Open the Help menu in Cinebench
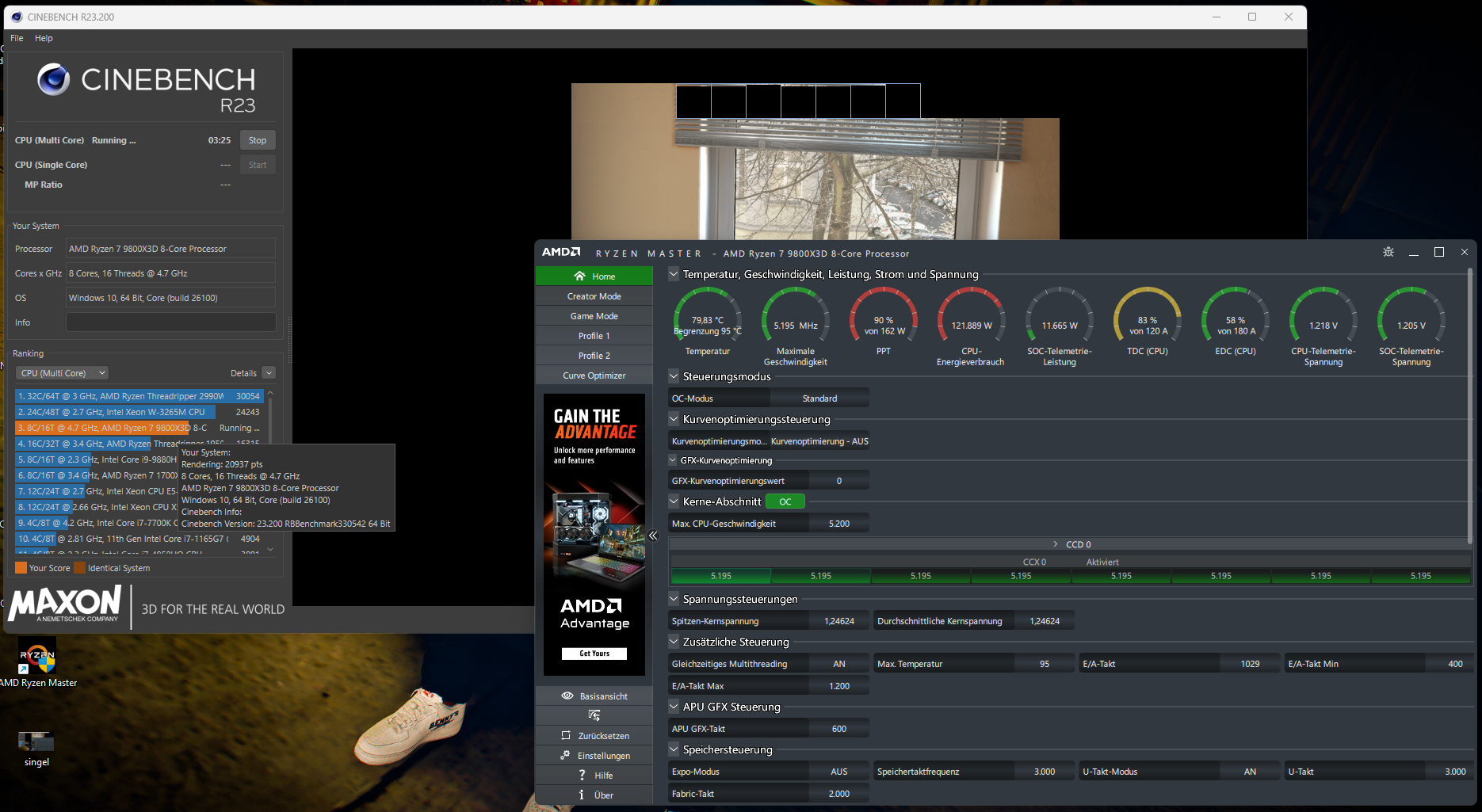1482x812 pixels. coord(44,38)
